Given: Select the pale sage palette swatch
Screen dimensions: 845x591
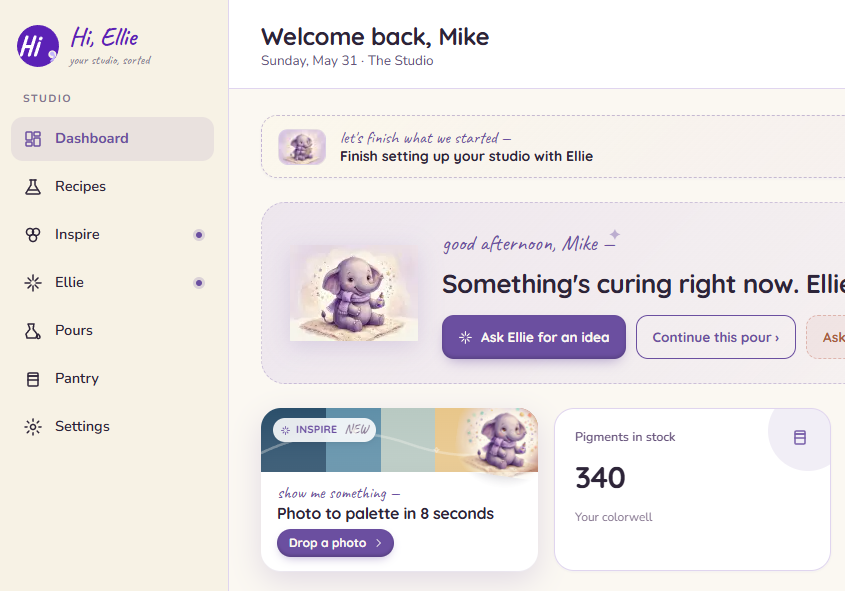Looking at the screenshot, I should [408, 440].
